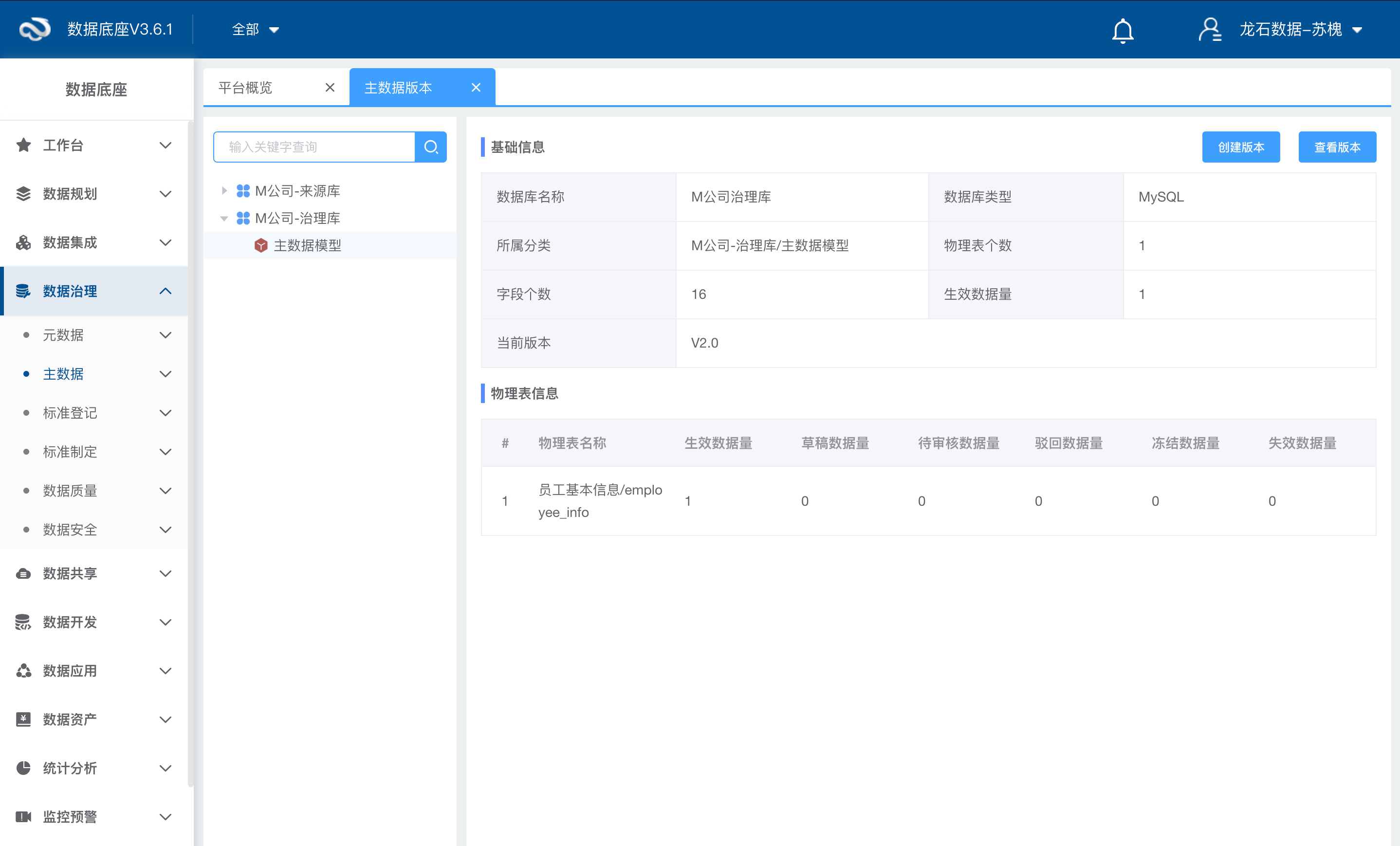Viewport: 1400px width, 846px height.
Task: Click the data platform logo icon
Action: coord(35,30)
